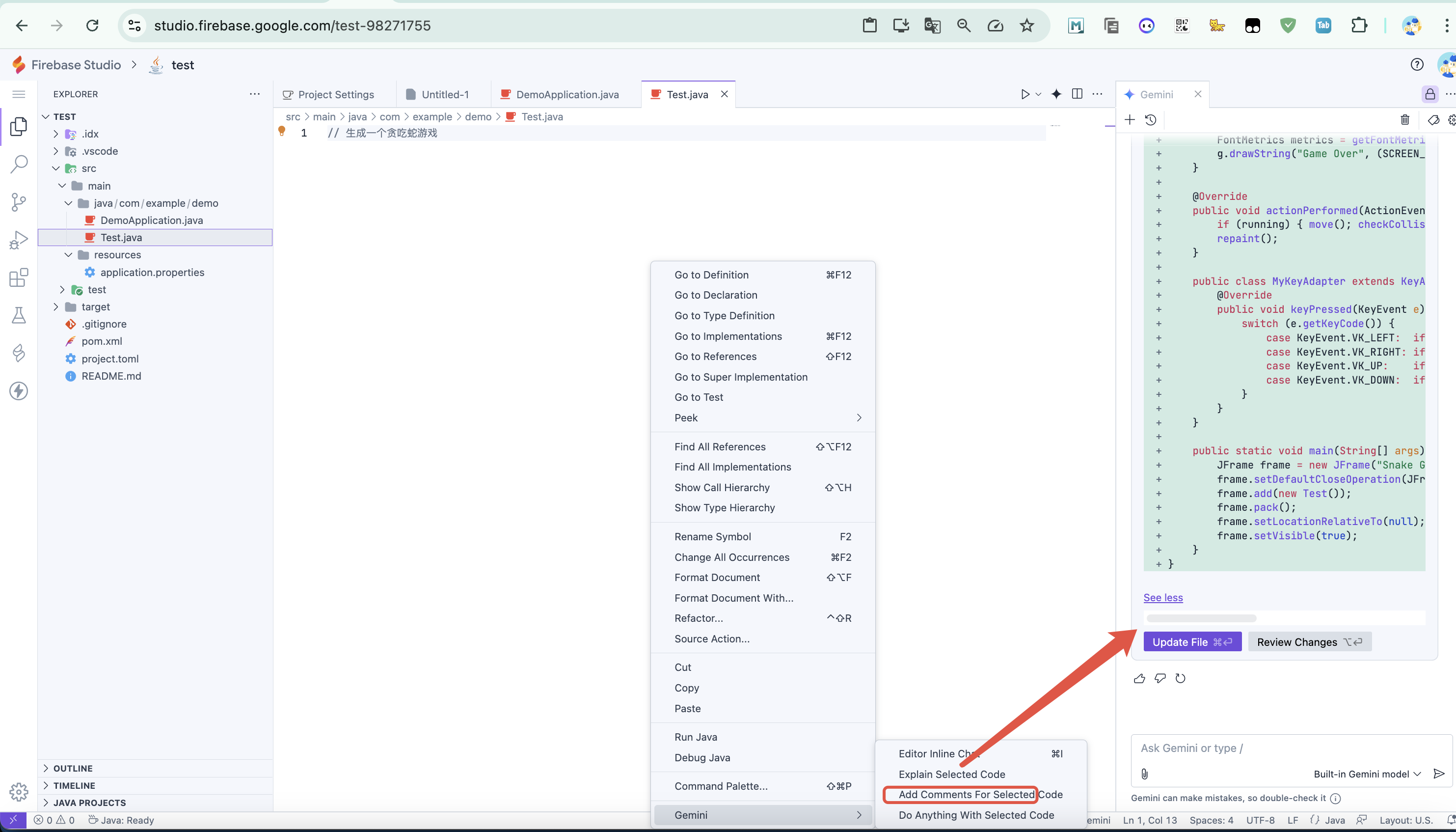Select Add Comments For Selected Code
The image size is (1456, 832).
point(980,794)
